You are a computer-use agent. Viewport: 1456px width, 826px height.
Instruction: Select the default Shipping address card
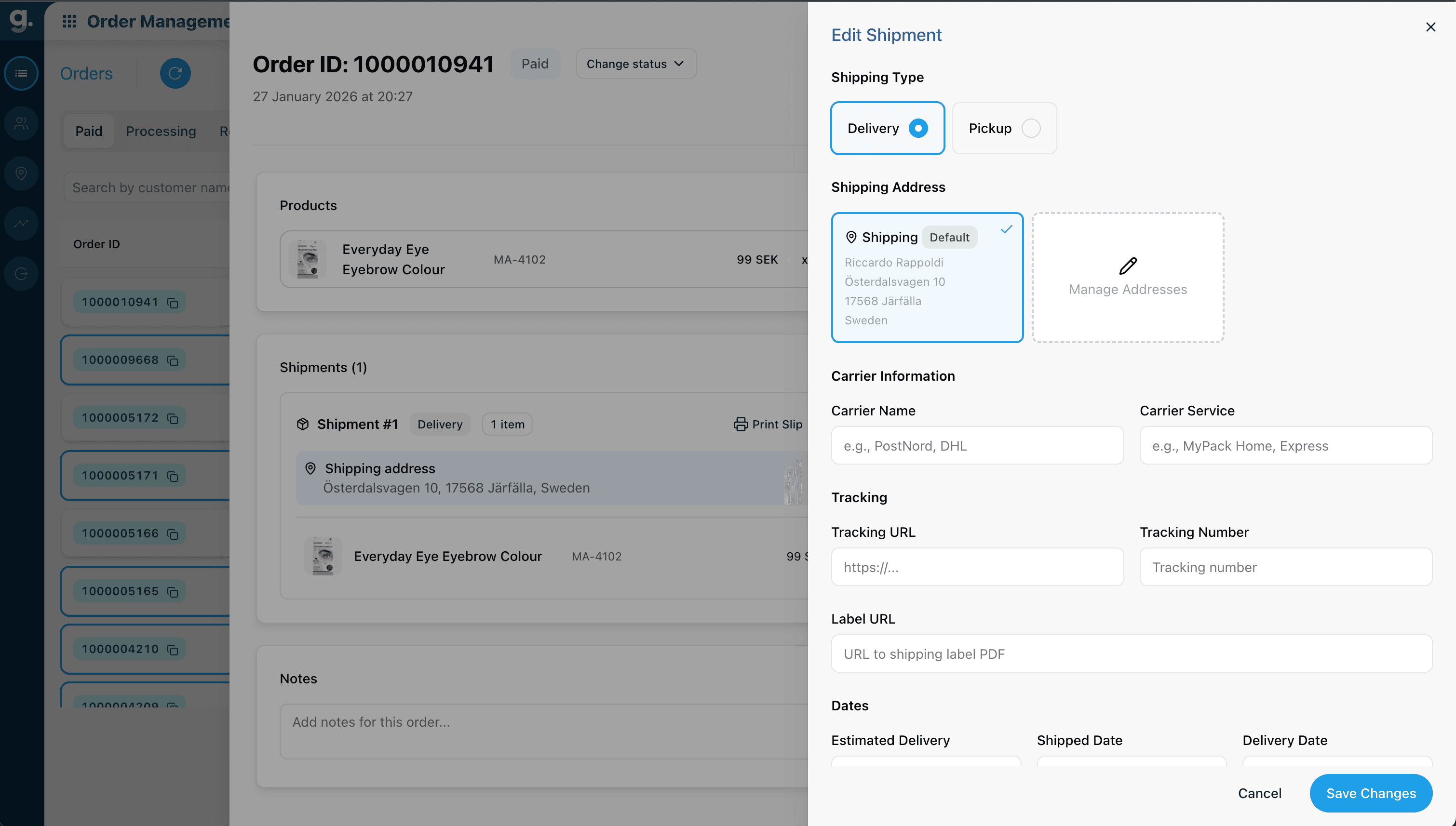pyautogui.click(x=927, y=278)
